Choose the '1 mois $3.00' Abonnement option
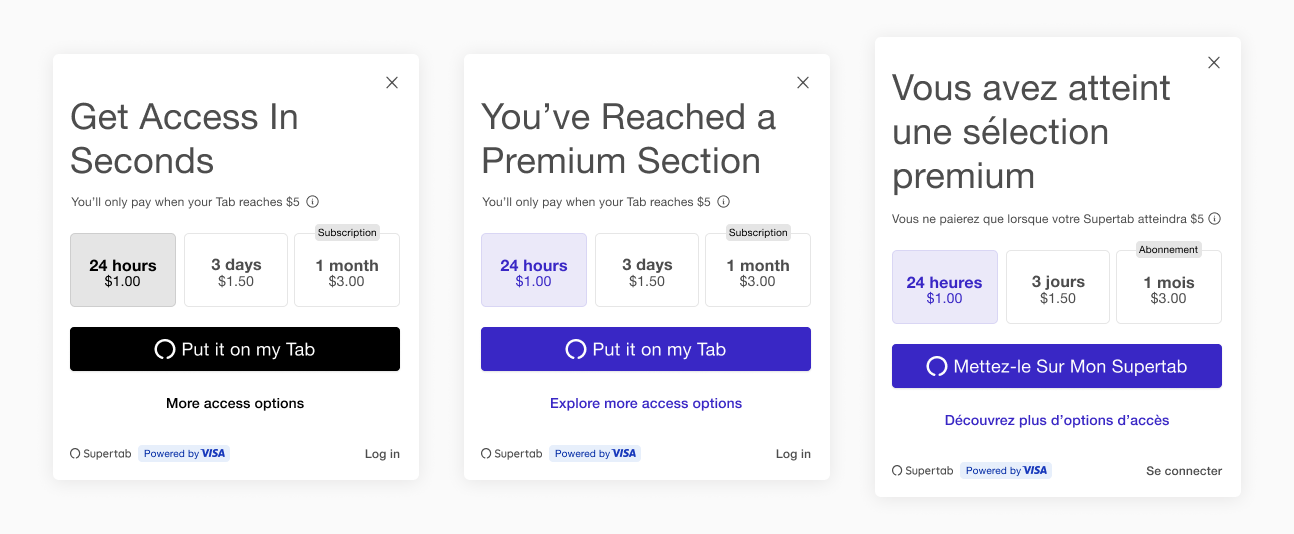The height and width of the screenshot is (534, 1294). click(x=1168, y=288)
